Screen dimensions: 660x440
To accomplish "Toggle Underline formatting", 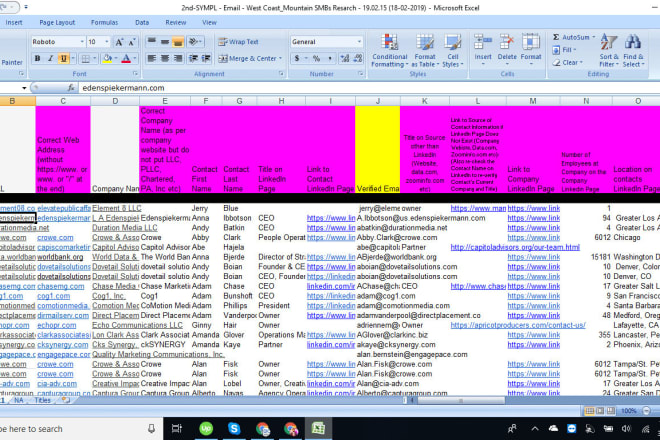I will pos(64,59).
